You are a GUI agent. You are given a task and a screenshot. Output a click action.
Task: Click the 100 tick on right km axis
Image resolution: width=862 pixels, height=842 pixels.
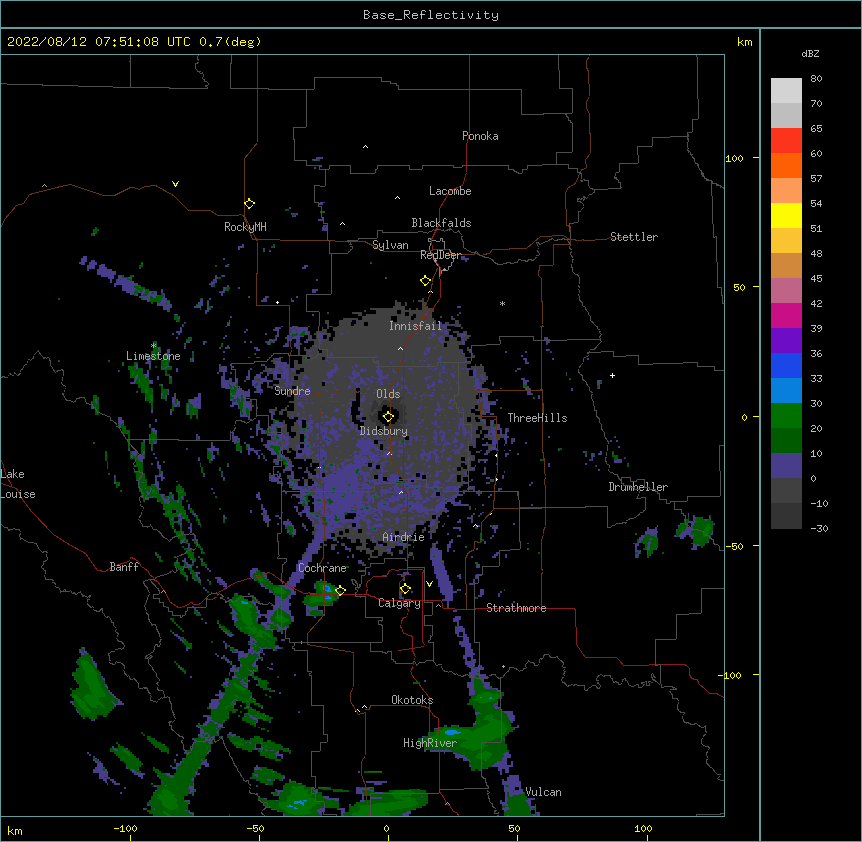pyautogui.click(x=734, y=158)
